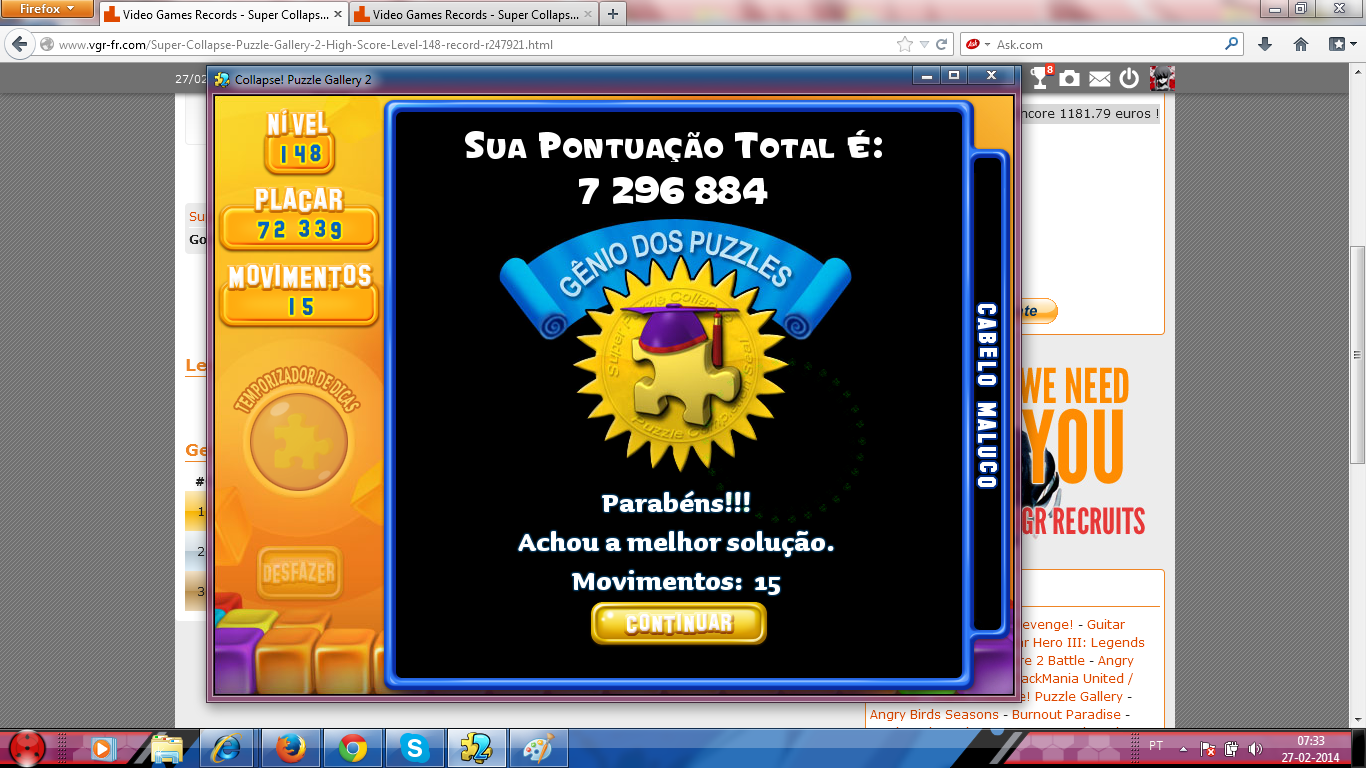
Task: Open the trophy notifications icon
Action: (x=1040, y=78)
